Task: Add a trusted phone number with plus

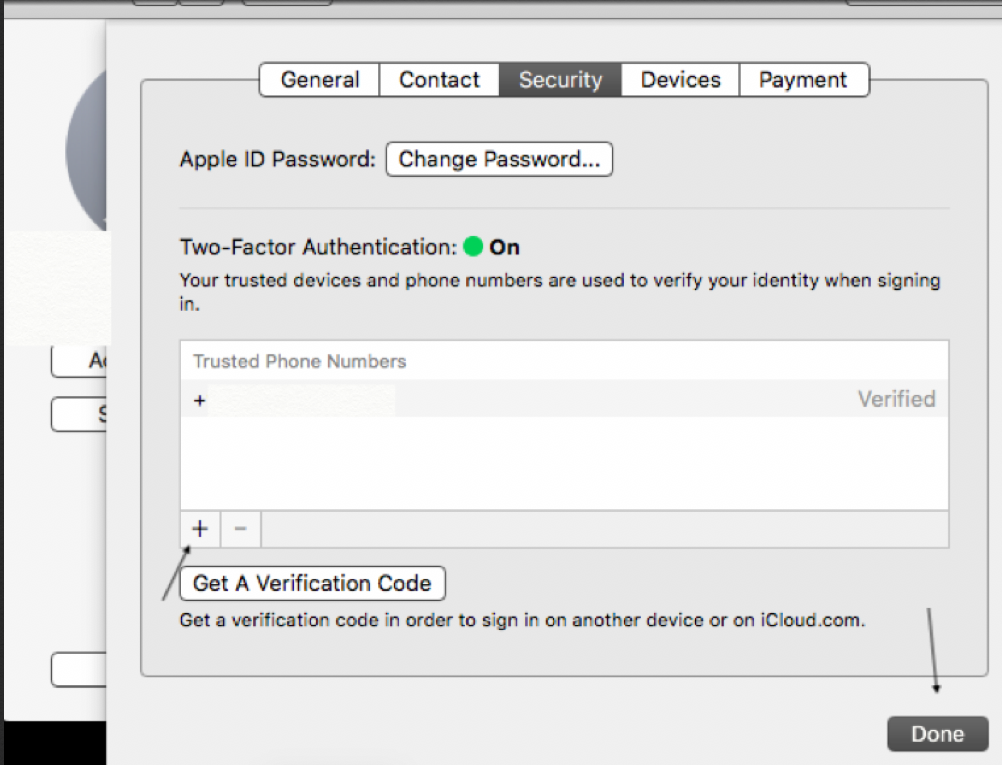Action: pos(200,529)
